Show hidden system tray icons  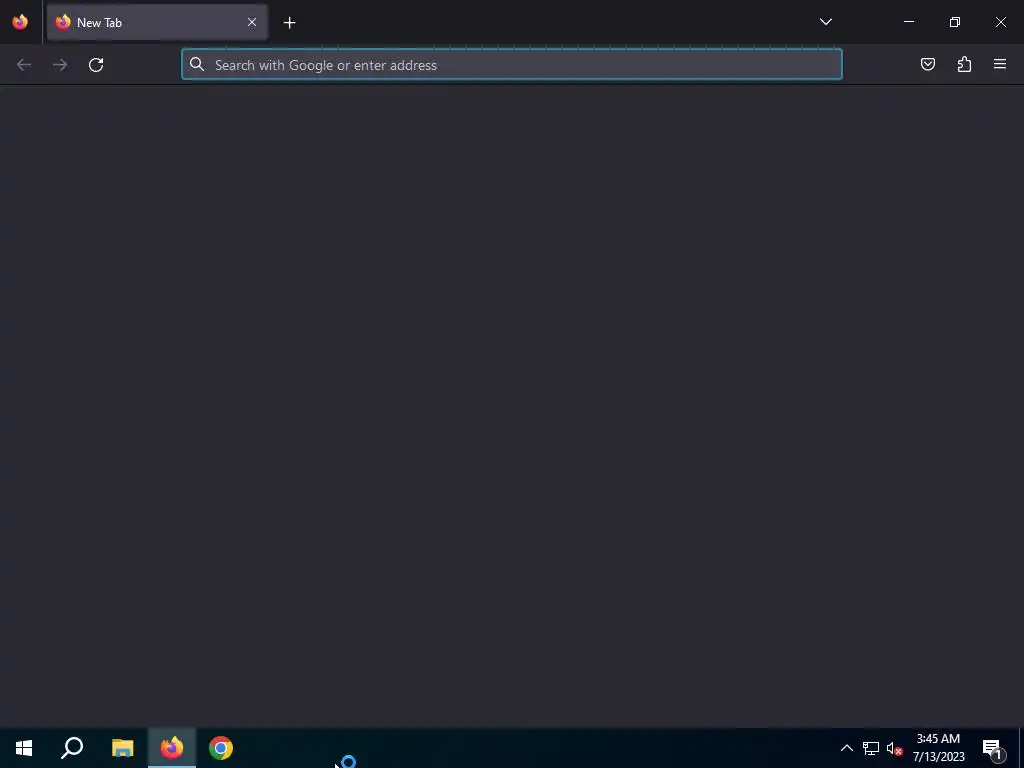[846, 748]
